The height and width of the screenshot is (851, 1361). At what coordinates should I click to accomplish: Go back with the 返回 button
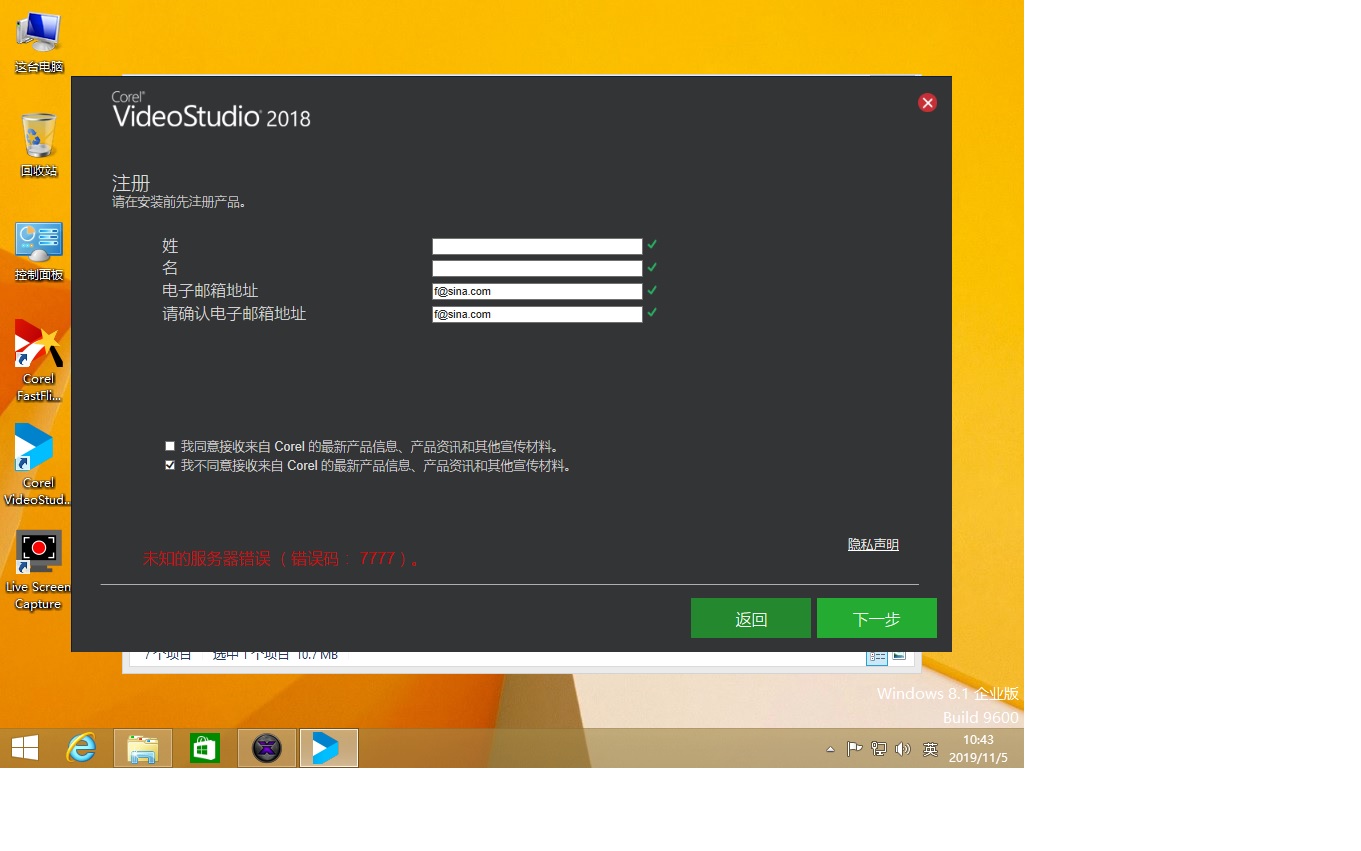click(x=751, y=618)
